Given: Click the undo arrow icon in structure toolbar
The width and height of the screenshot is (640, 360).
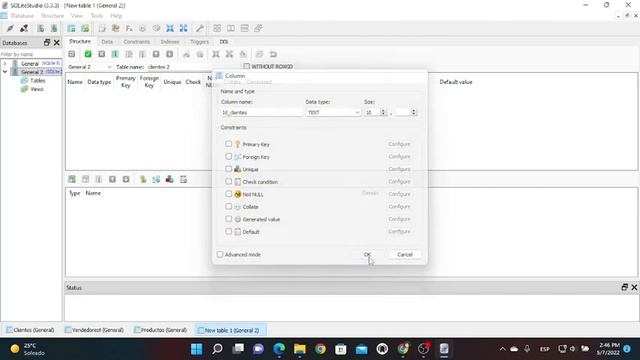Looking at the screenshot, I should point(273,54).
